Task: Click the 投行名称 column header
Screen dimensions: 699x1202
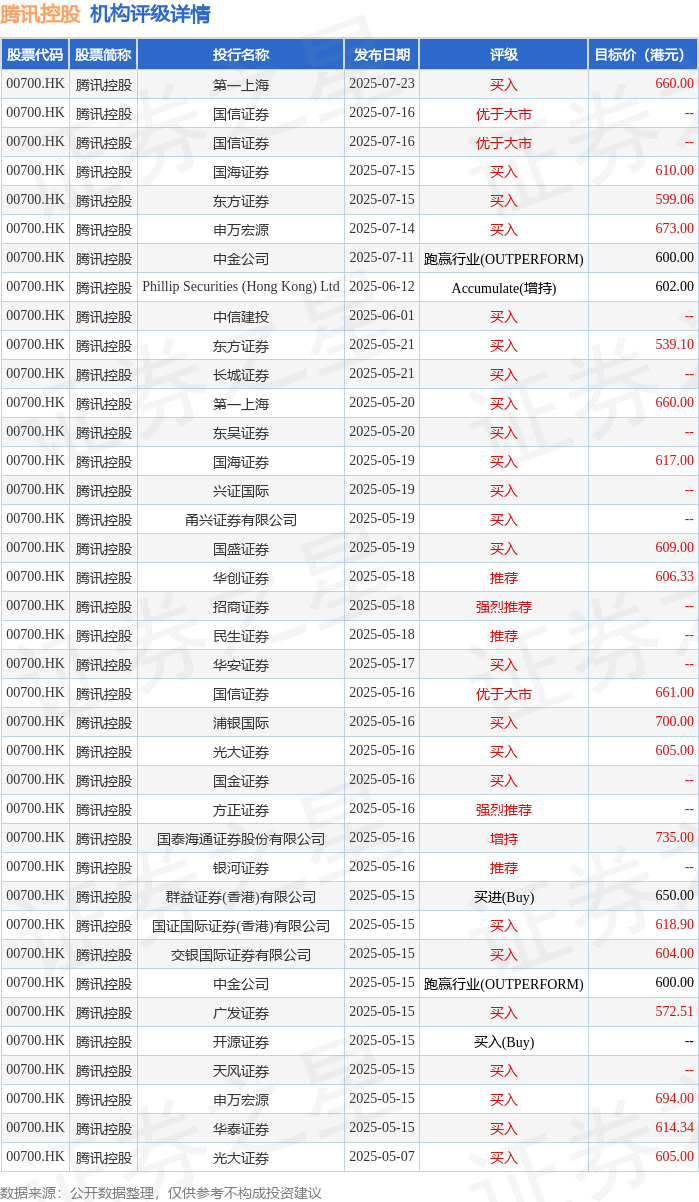Action: (x=241, y=55)
